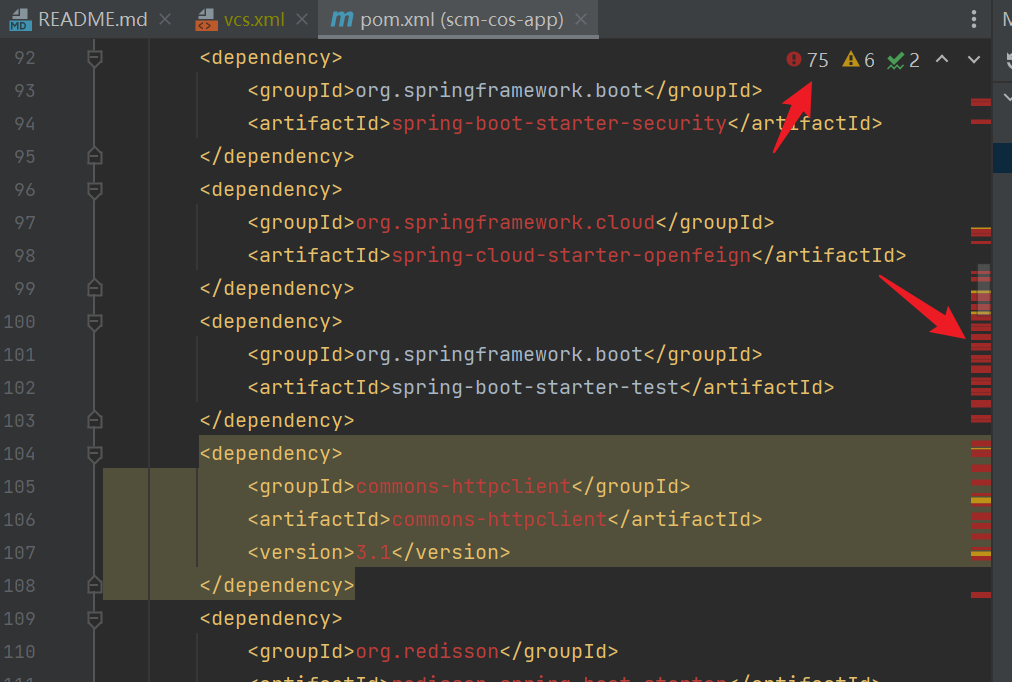Click line number 107 in gutter

click(19, 552)
